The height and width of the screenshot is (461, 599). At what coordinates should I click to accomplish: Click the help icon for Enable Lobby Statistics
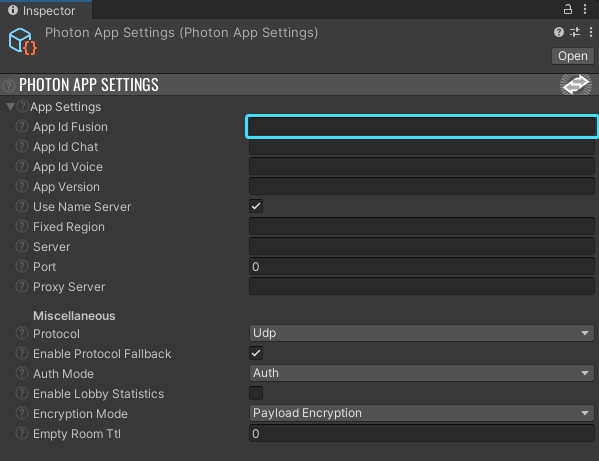click(22, 393)
